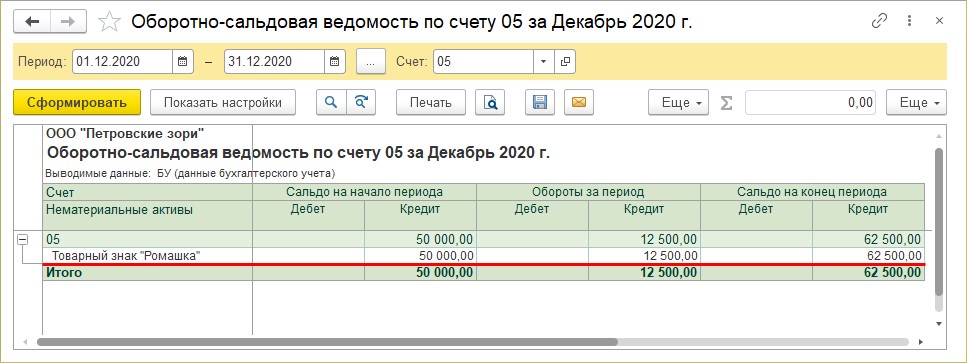
Task: Click the horizontal scrollbar thumb
Action: click(x=327, y=341)
